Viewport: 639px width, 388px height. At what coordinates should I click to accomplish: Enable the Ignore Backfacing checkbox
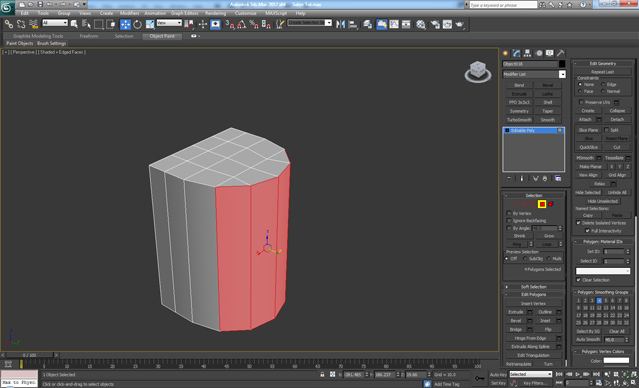click(x=509, y=220)
